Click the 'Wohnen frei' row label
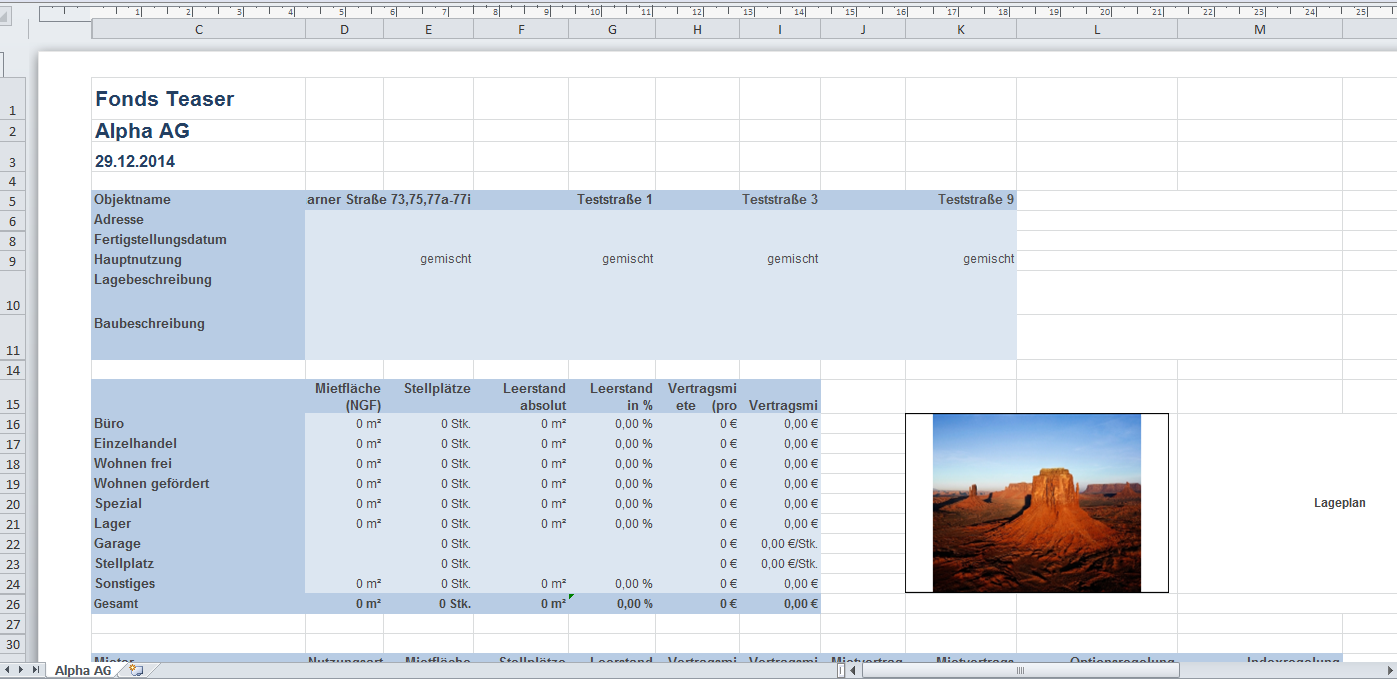 (x=198, y=464)
